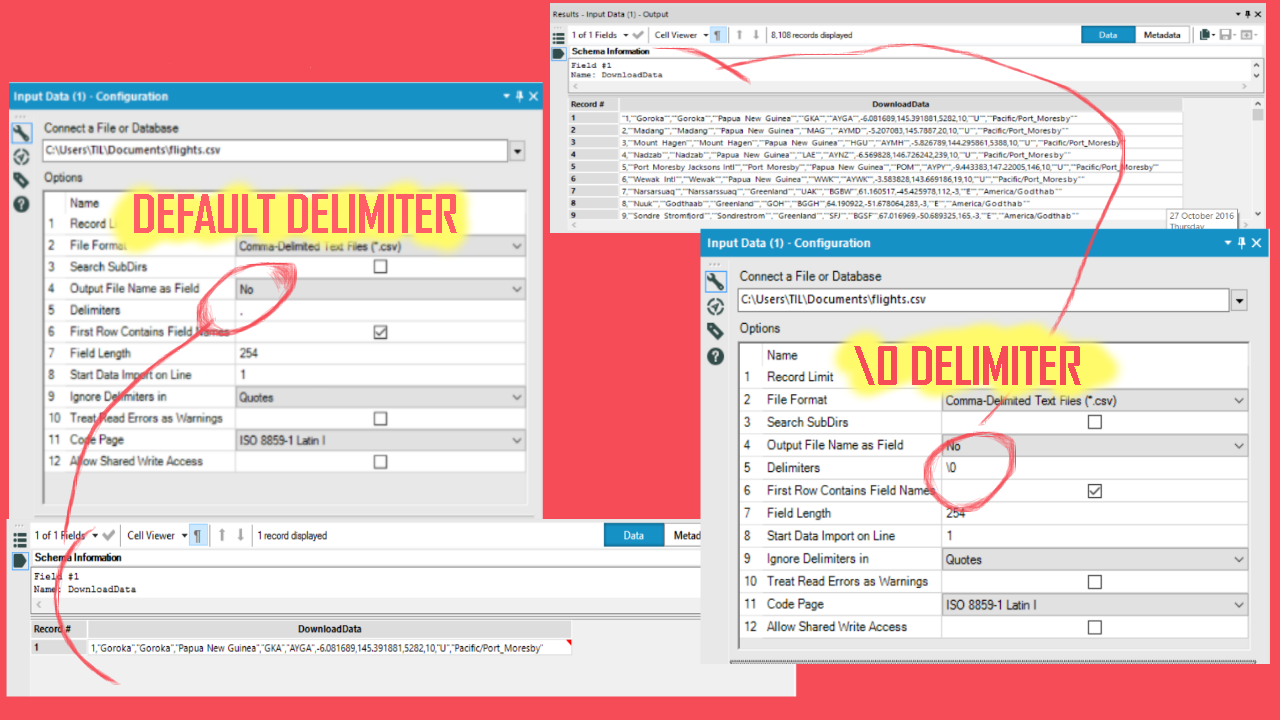
Task: Enable Search SubDirs in the default-delimiter Configuration window
Action: (x=380, y=267)
